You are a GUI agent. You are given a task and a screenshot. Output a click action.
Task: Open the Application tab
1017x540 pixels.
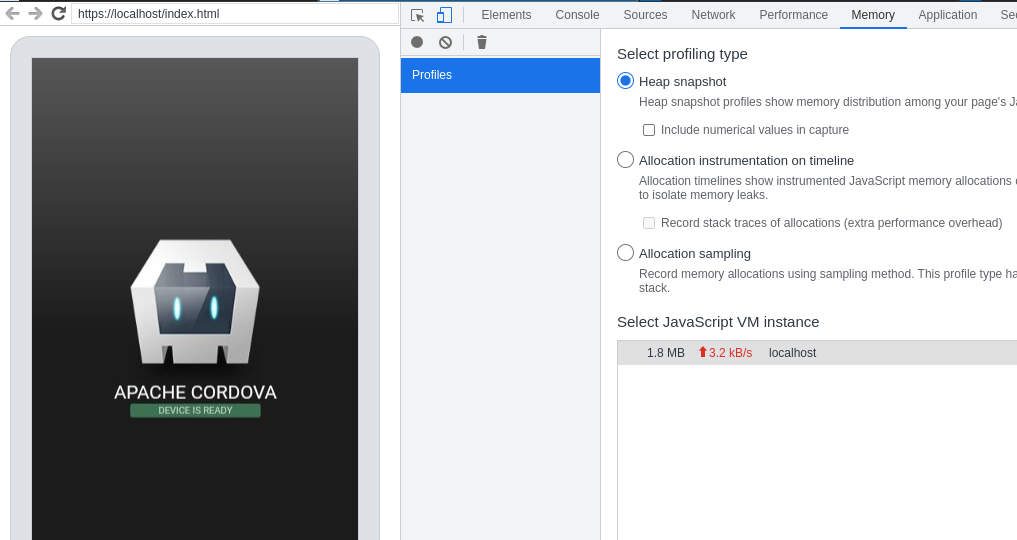pyautogui.click(x=948, y=15)
